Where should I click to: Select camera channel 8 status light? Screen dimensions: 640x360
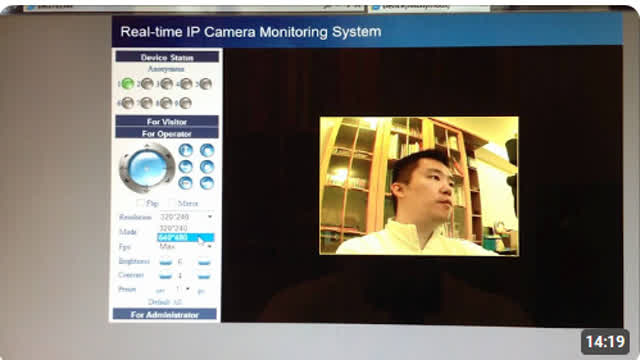point(166,103)
